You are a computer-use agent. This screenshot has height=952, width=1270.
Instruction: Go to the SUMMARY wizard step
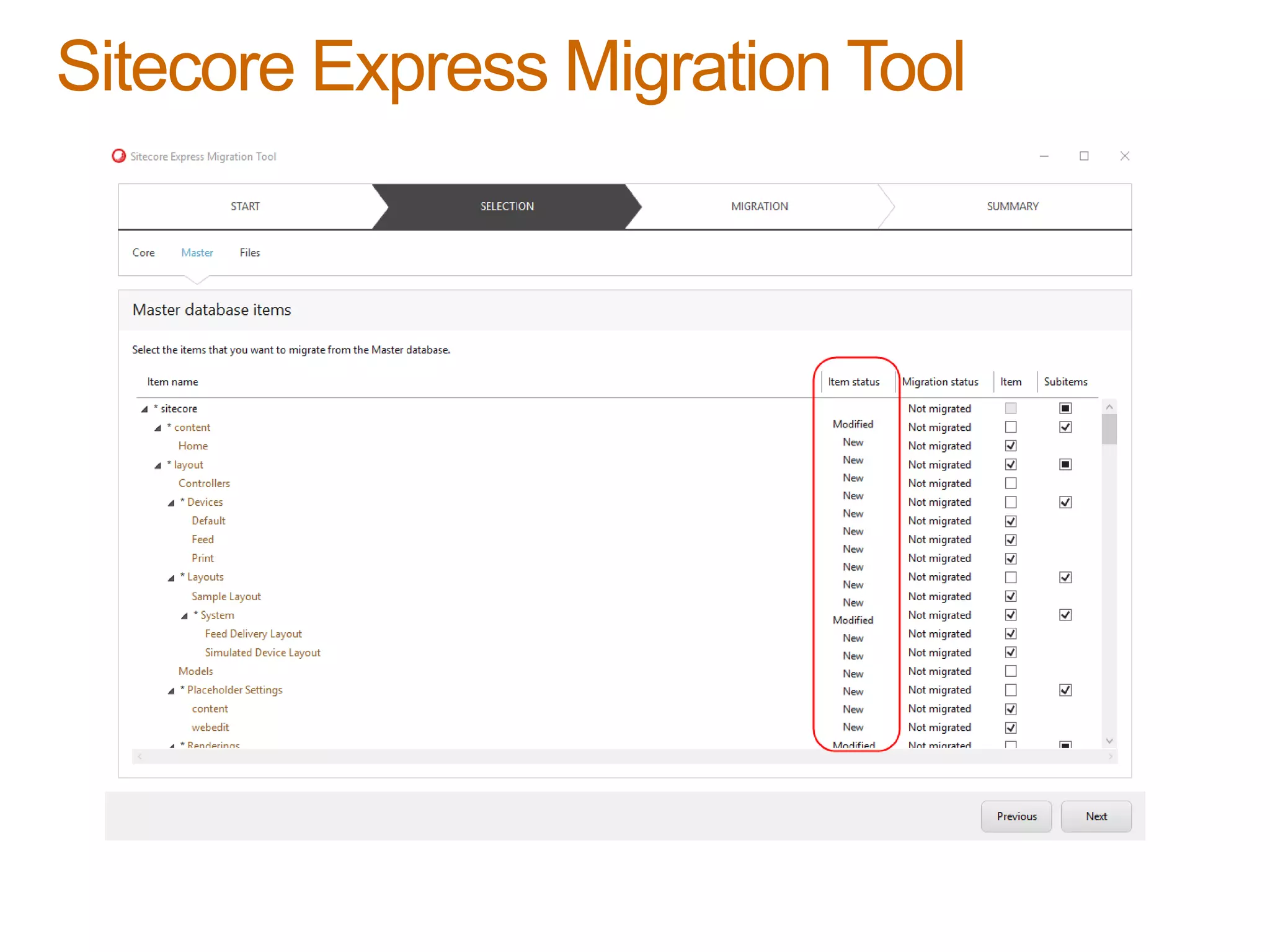[1013, 206]
